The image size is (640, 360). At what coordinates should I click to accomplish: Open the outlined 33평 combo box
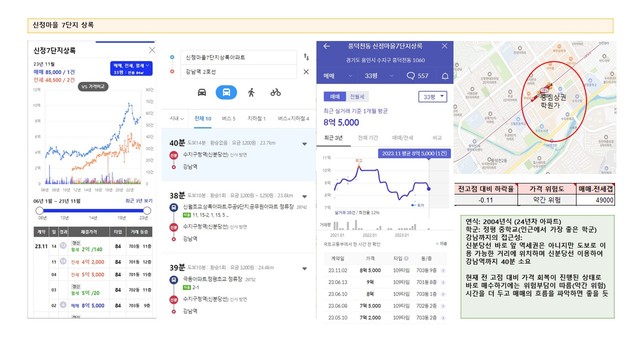(433, 97)
